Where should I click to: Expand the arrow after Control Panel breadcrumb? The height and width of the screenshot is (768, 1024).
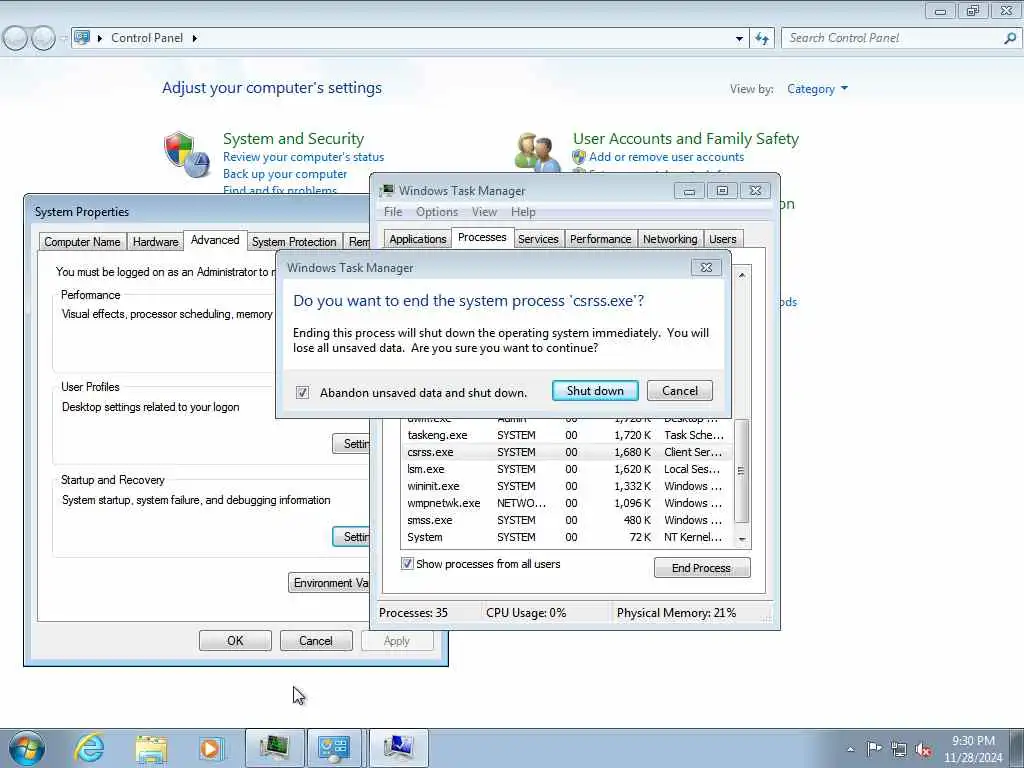tap(195, 38)
